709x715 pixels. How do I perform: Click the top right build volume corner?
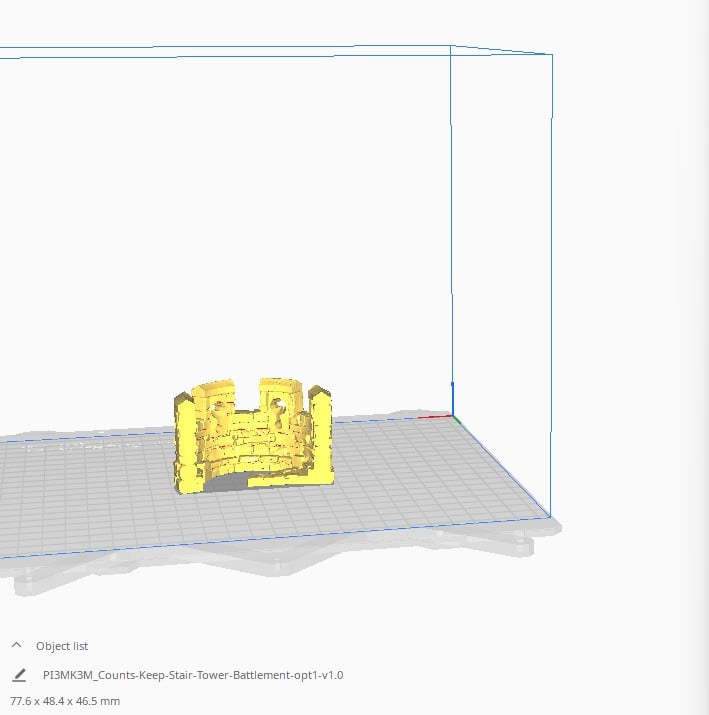[551, 54]
